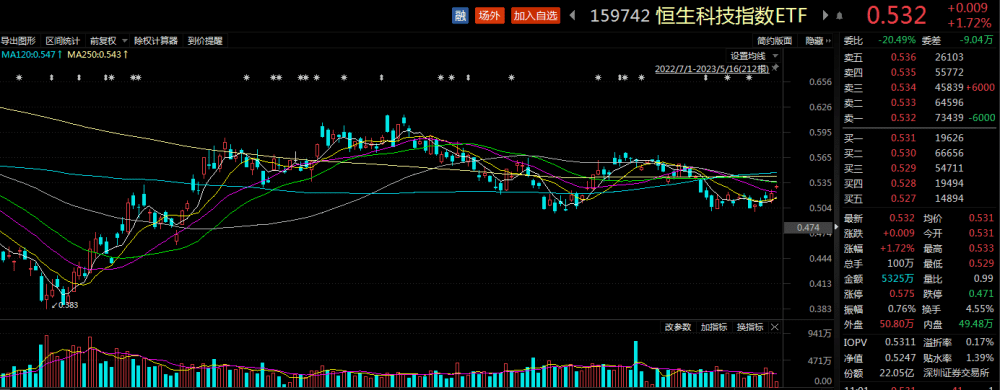Open 换指标 to switch indicator
The height and width of the screenshot is (390, 1000).
[x=749, y=327]
